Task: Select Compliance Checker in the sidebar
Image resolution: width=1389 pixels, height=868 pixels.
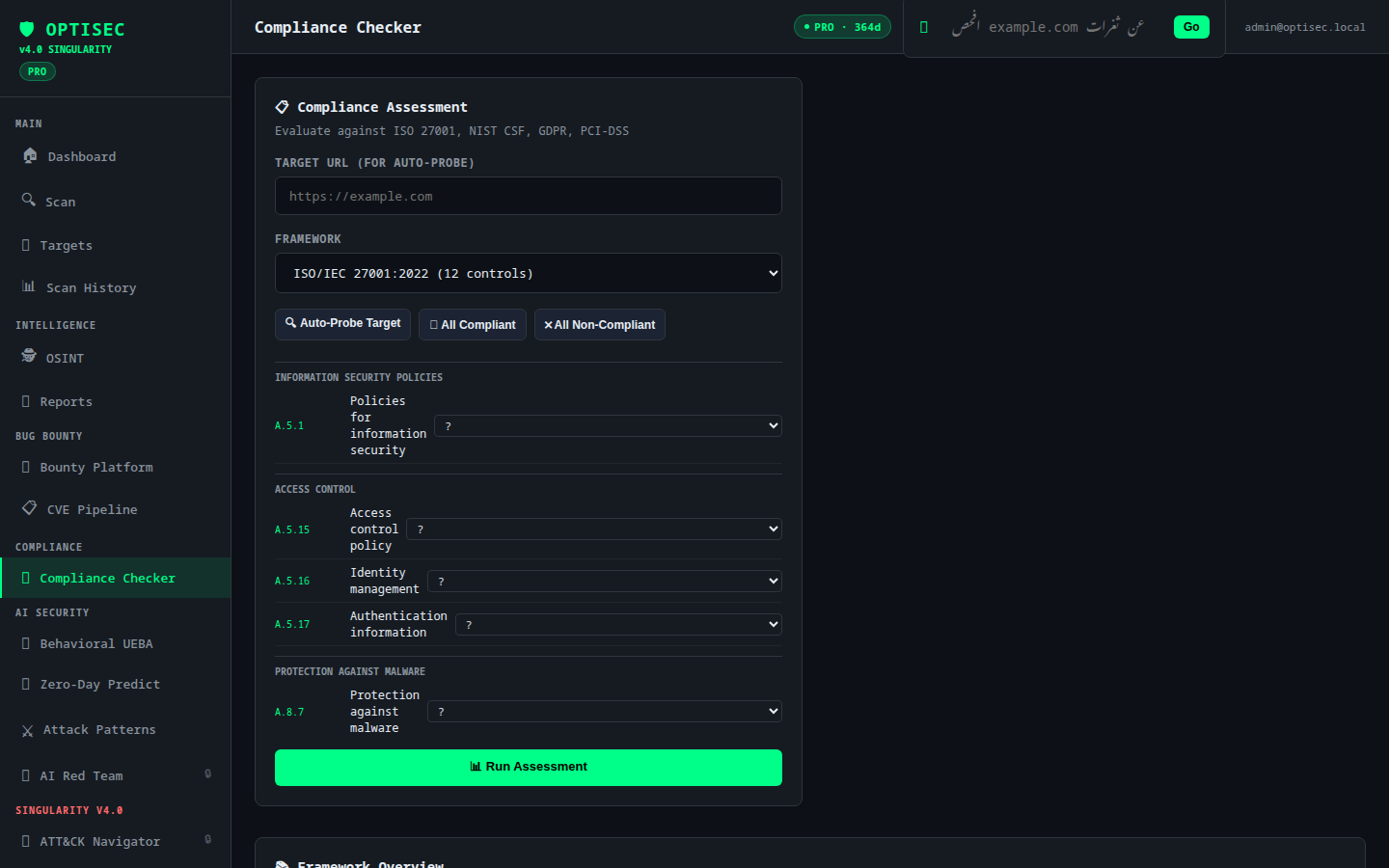Action: (x=116, y=578)
